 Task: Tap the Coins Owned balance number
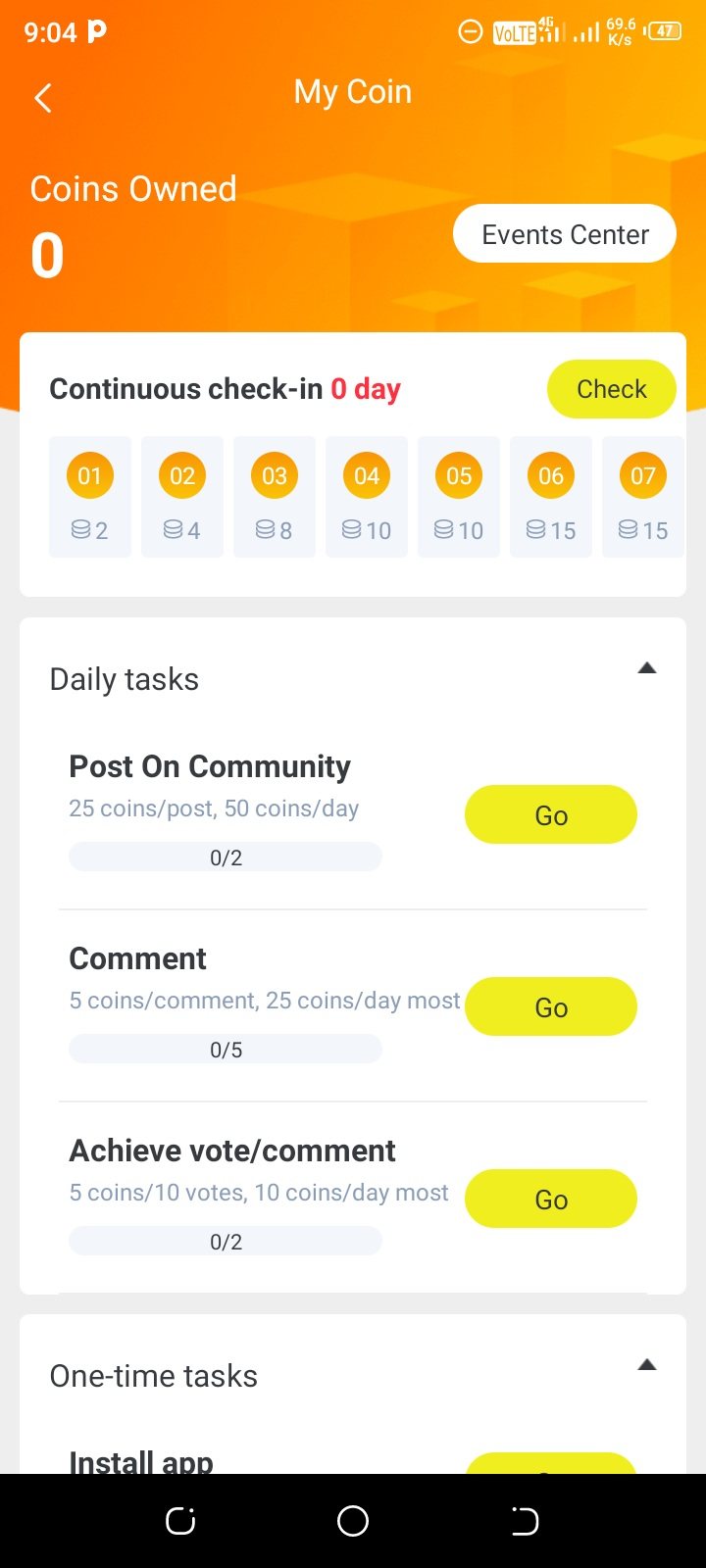(47, 257)
